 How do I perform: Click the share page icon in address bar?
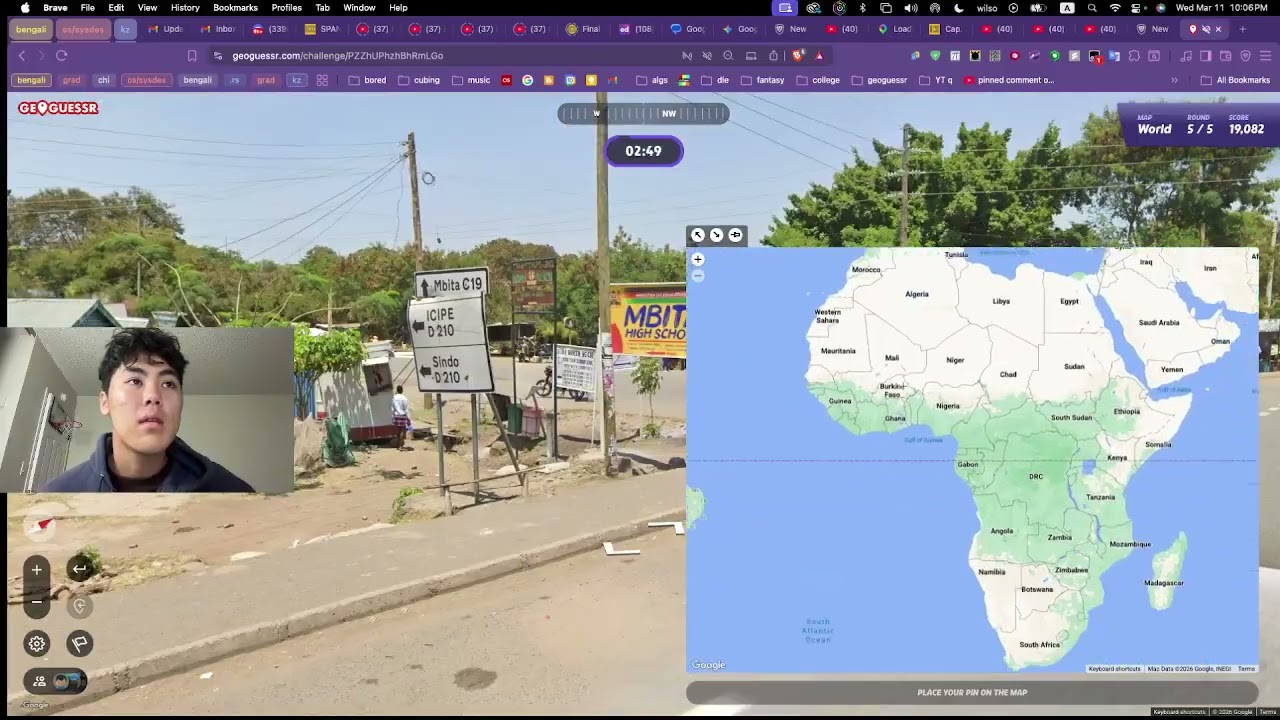tap(773, 56)
